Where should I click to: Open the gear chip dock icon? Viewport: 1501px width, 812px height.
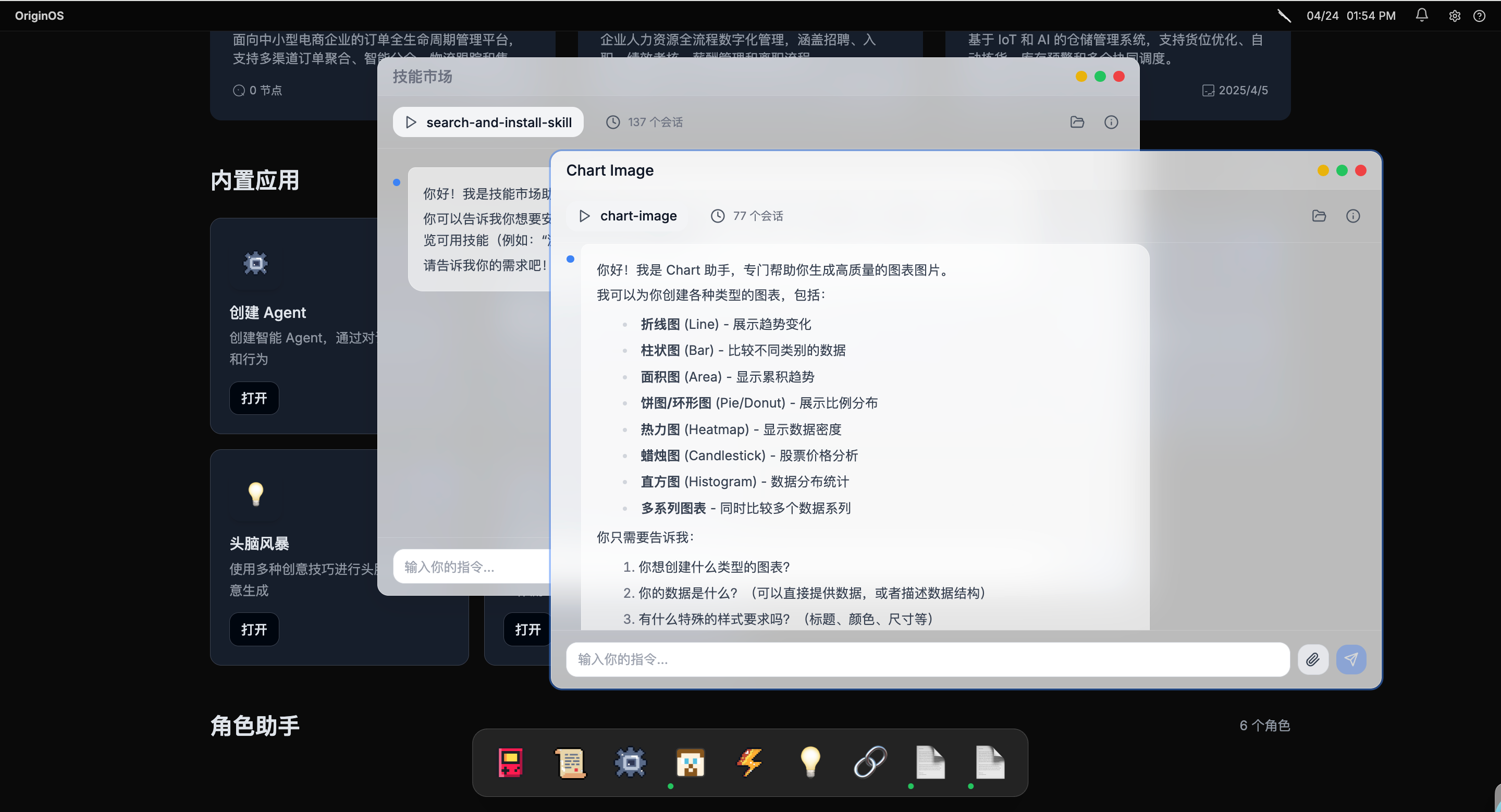point(631,762)
